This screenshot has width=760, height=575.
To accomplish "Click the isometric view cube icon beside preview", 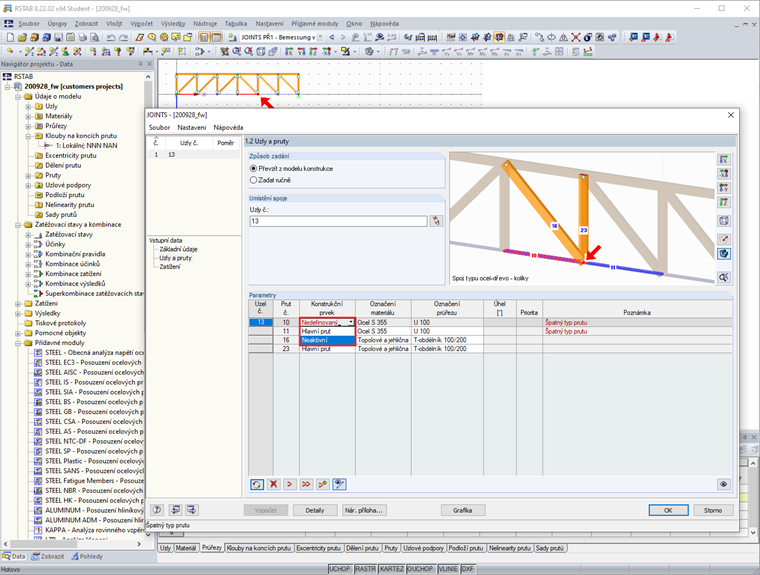I will pos(724,221).
